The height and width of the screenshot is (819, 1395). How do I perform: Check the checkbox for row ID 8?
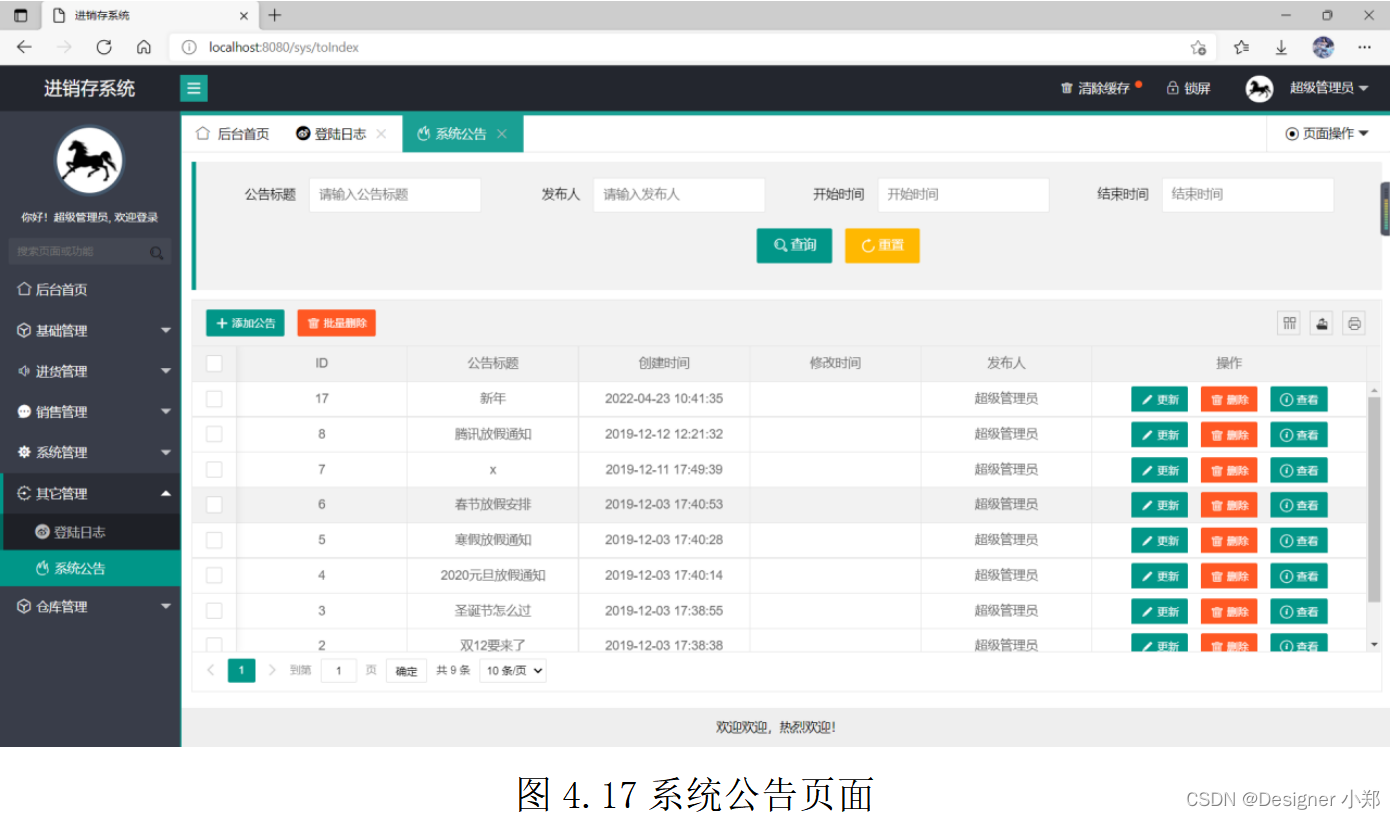pos(214,434)
